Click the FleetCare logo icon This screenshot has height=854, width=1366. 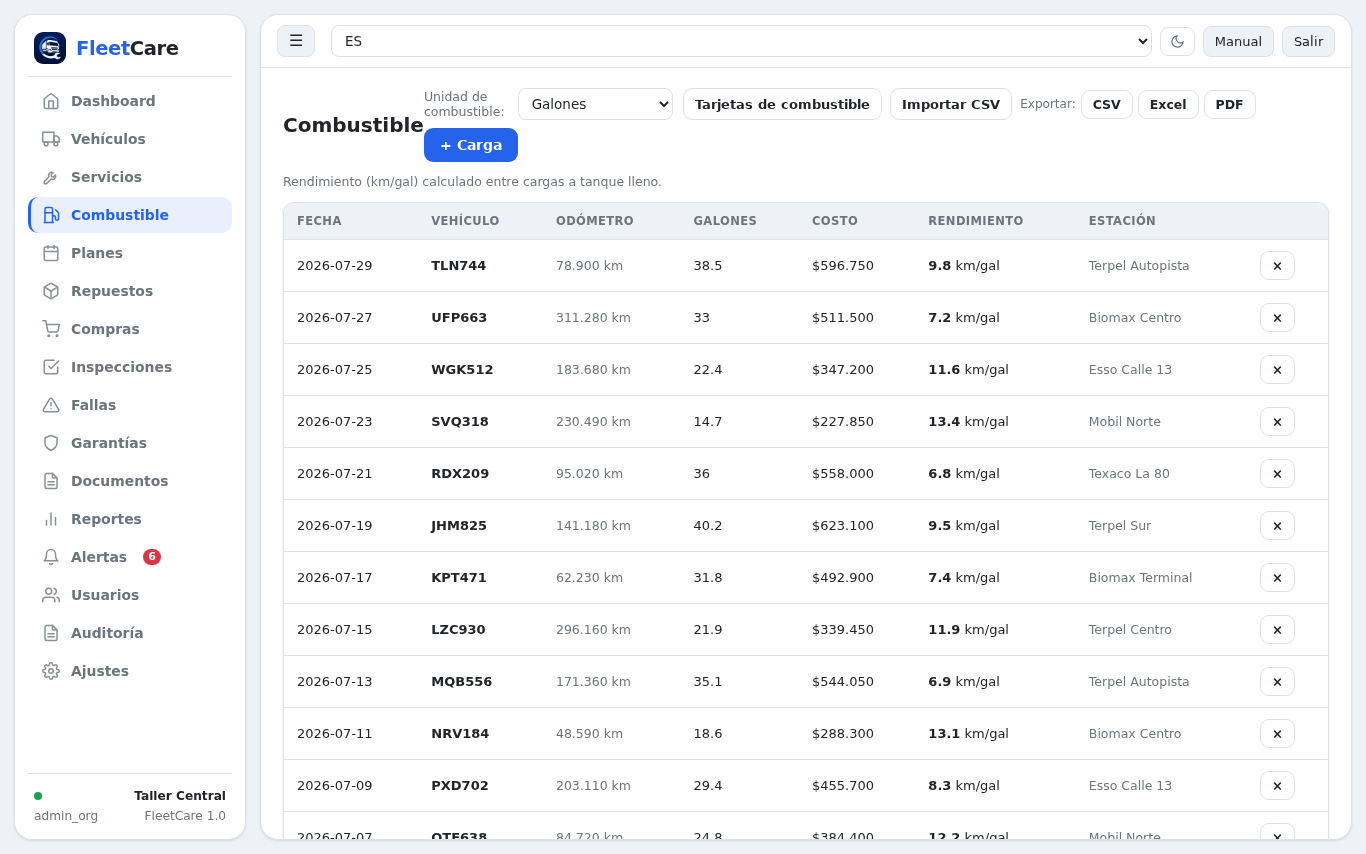pyautogui.click(x=50, y=48)
